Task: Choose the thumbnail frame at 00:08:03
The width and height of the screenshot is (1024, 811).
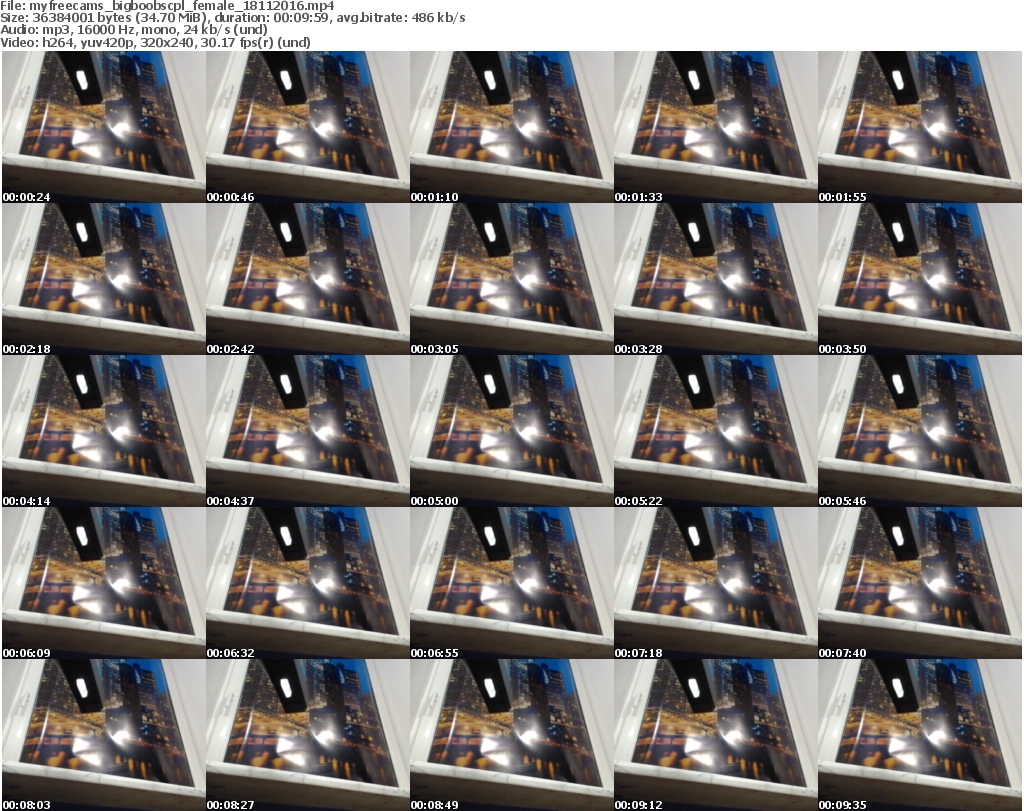Action: pos(104,735)
